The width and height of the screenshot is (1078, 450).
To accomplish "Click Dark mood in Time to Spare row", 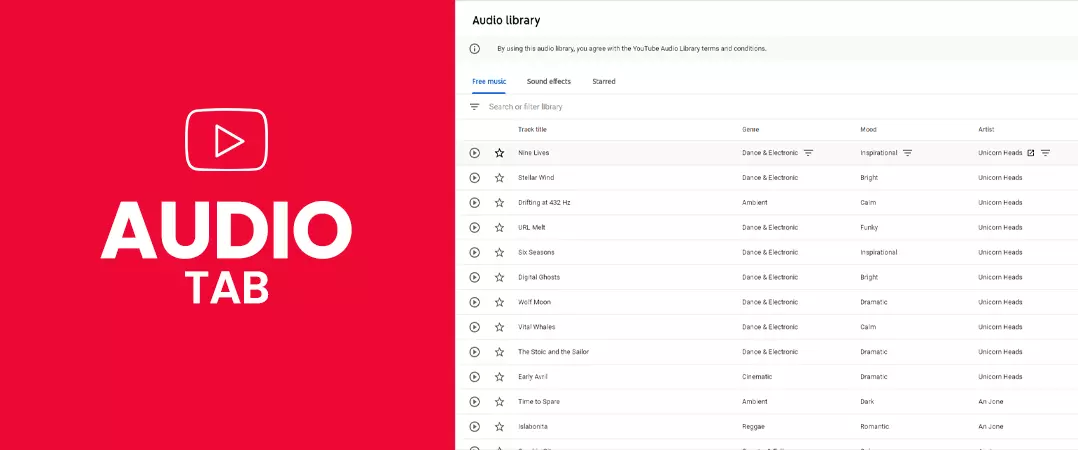I will click(867, 402).
